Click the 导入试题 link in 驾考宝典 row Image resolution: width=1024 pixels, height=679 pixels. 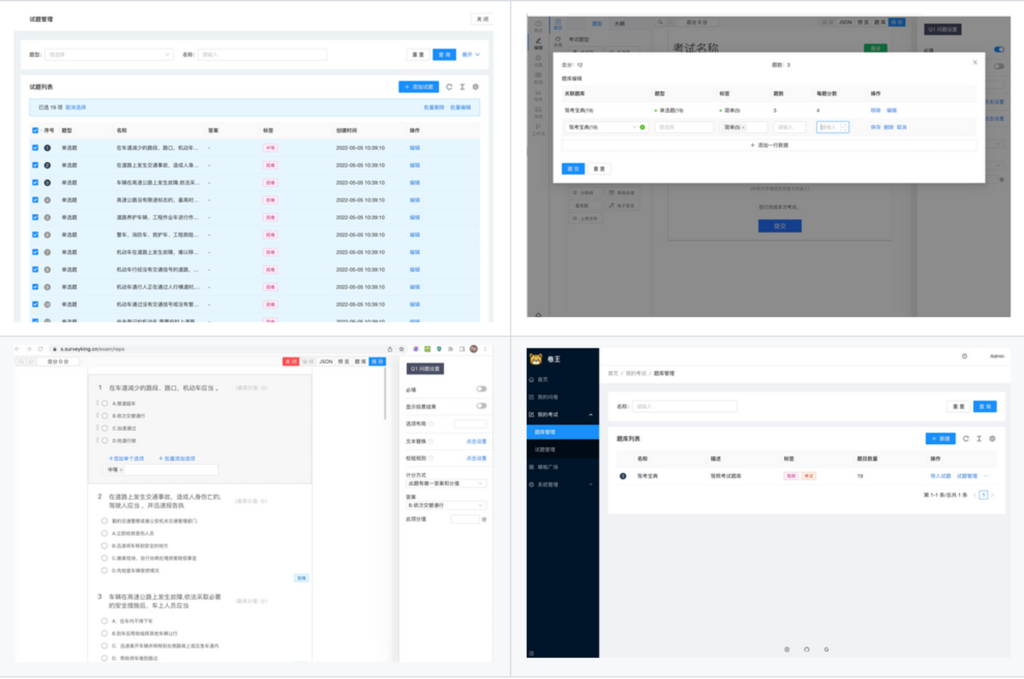click(x=942, y=476)
